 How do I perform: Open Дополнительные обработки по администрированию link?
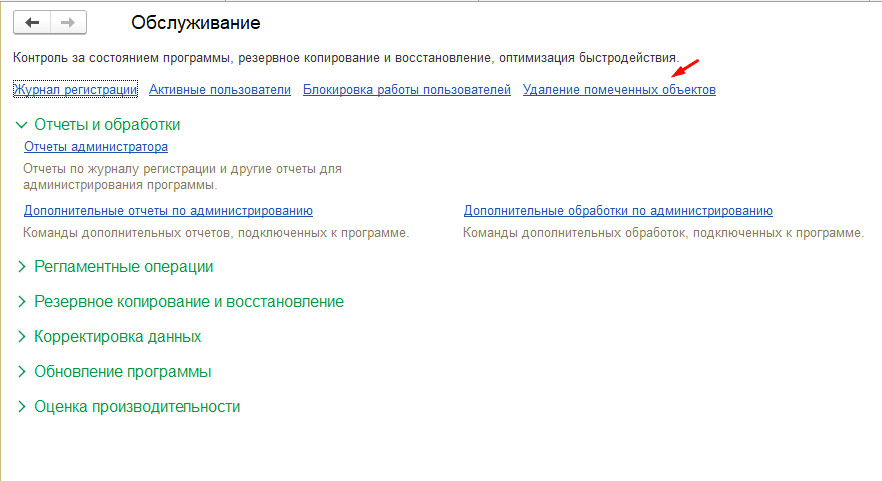tap(618, 211)
